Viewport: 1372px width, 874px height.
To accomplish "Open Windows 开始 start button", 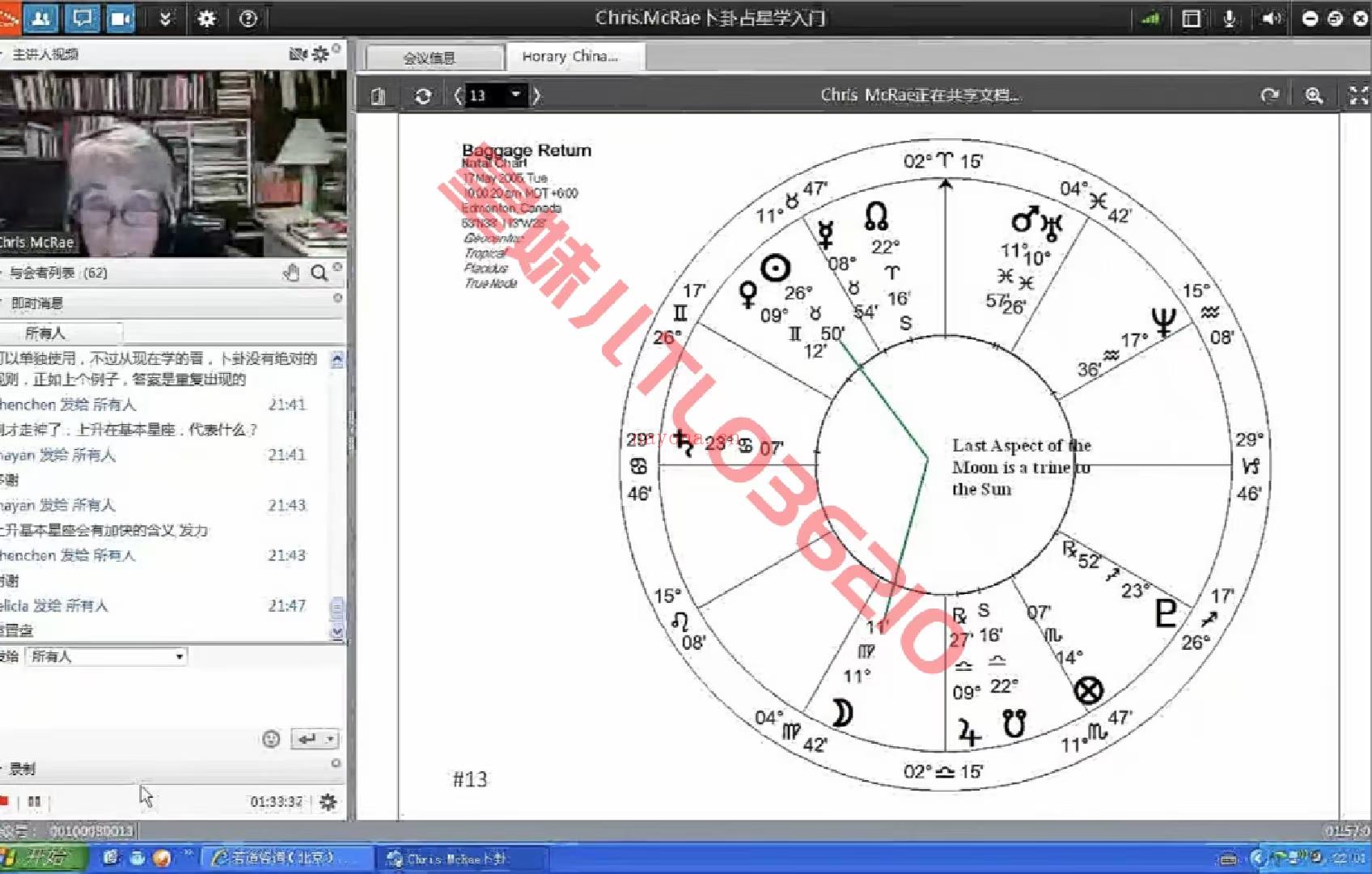I will [x=42, y=858].
